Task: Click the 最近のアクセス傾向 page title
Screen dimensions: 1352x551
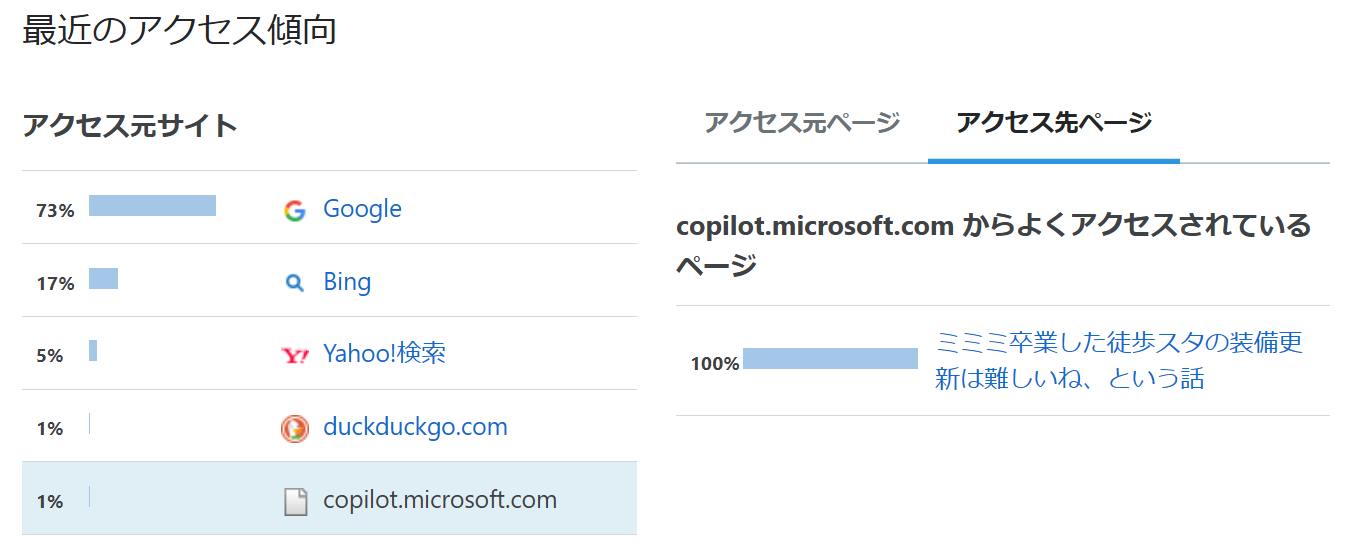Action: click(x=179, y=30)
